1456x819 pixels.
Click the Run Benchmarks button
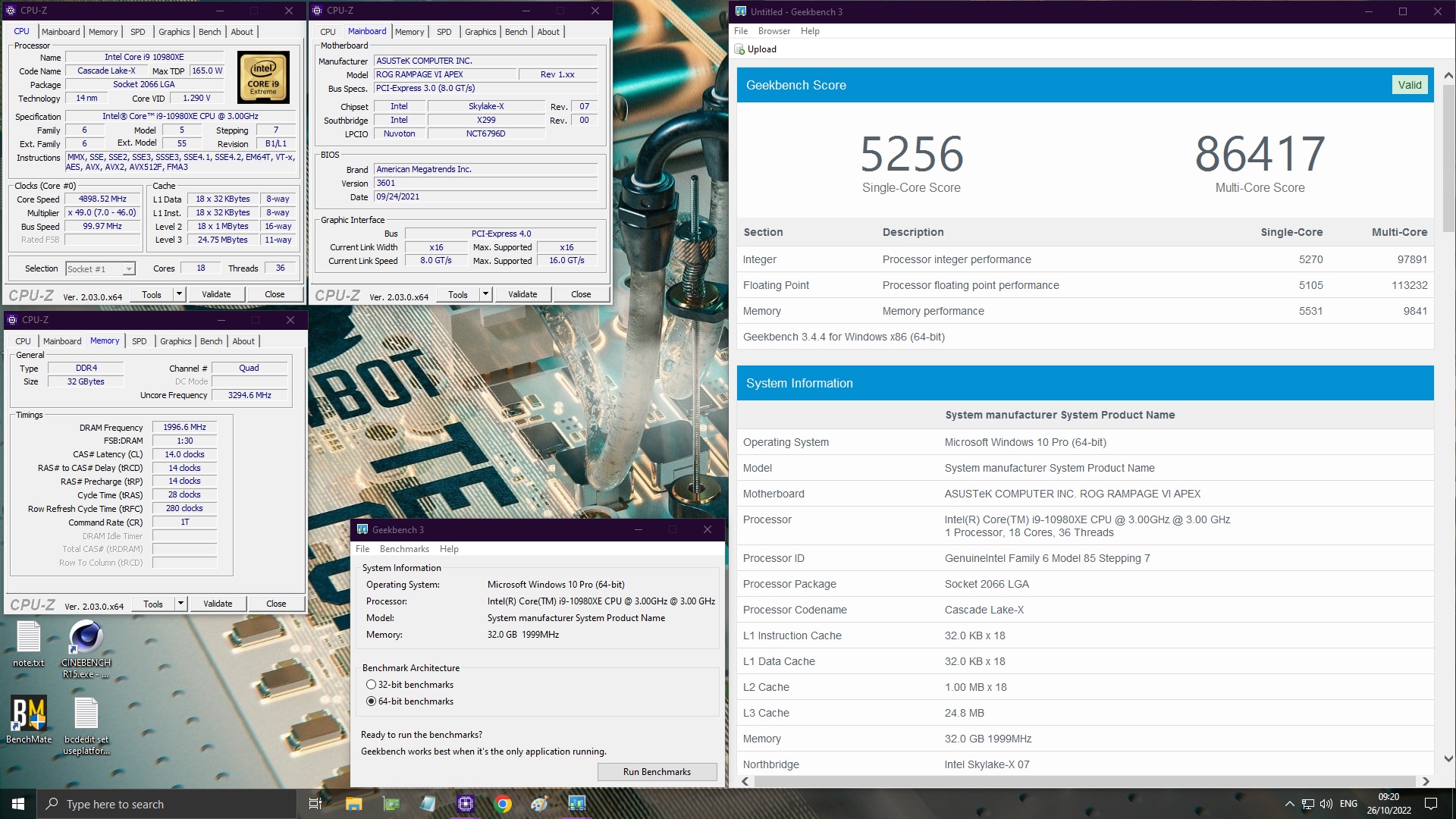657,772
